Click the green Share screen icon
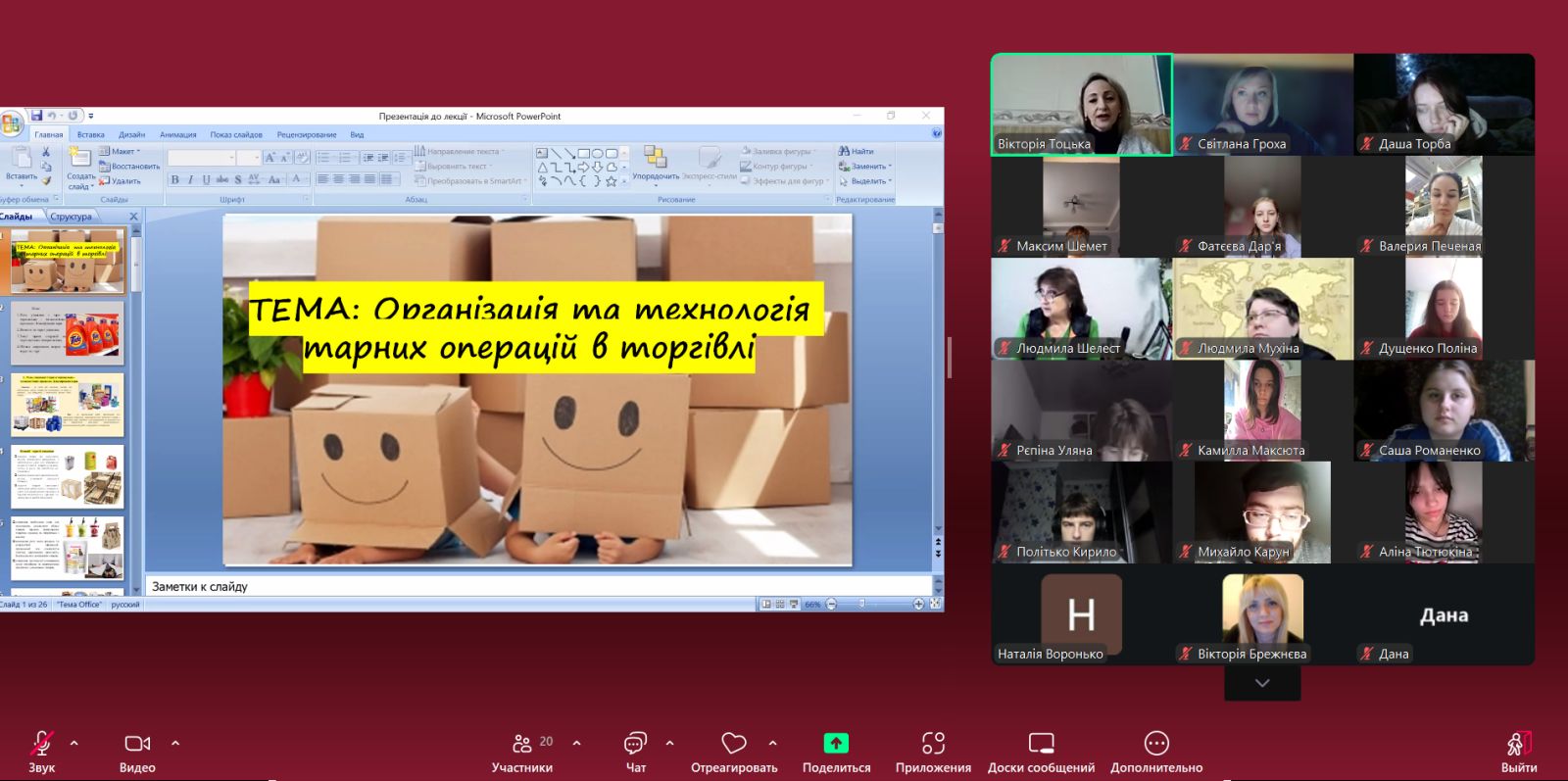The height and width of the screenshot is (781, 1568). pos(836,743)
